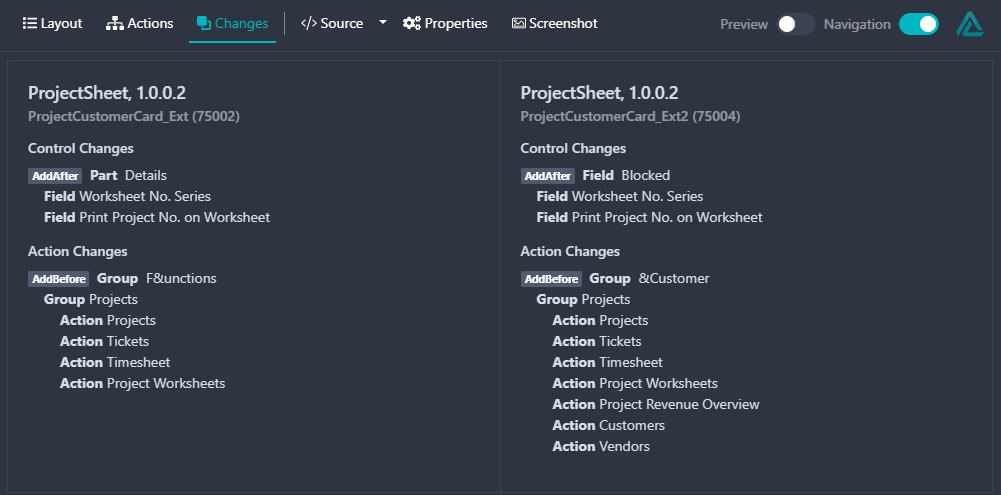This screenshot has height=495, width=1001.
Task: Select the Changes tab
Action: pyautogui.click(x=232, y=24)
